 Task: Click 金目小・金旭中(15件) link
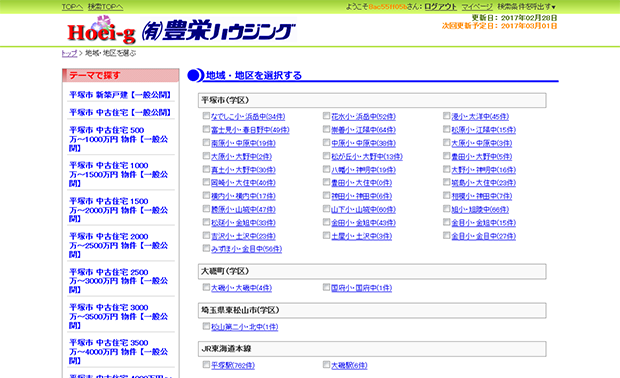pos(484,223)
